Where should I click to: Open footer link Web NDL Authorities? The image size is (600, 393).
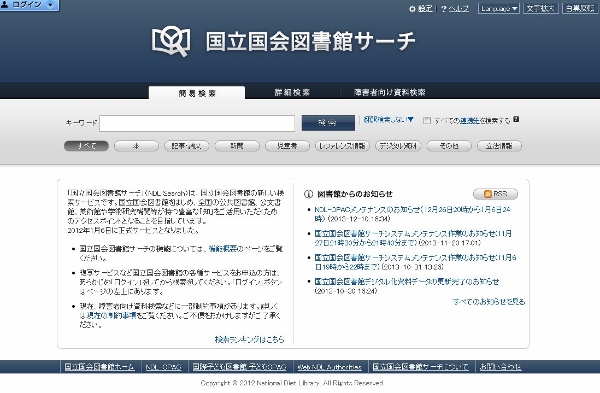329,367
